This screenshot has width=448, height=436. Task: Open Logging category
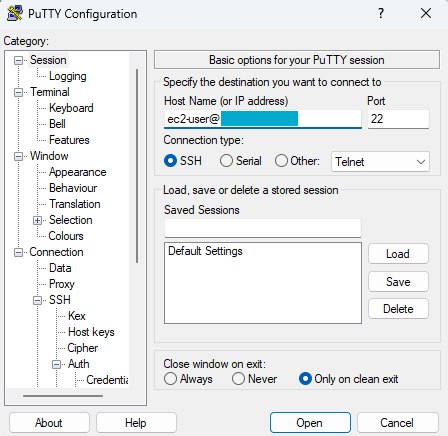click(x=68, y=76)
